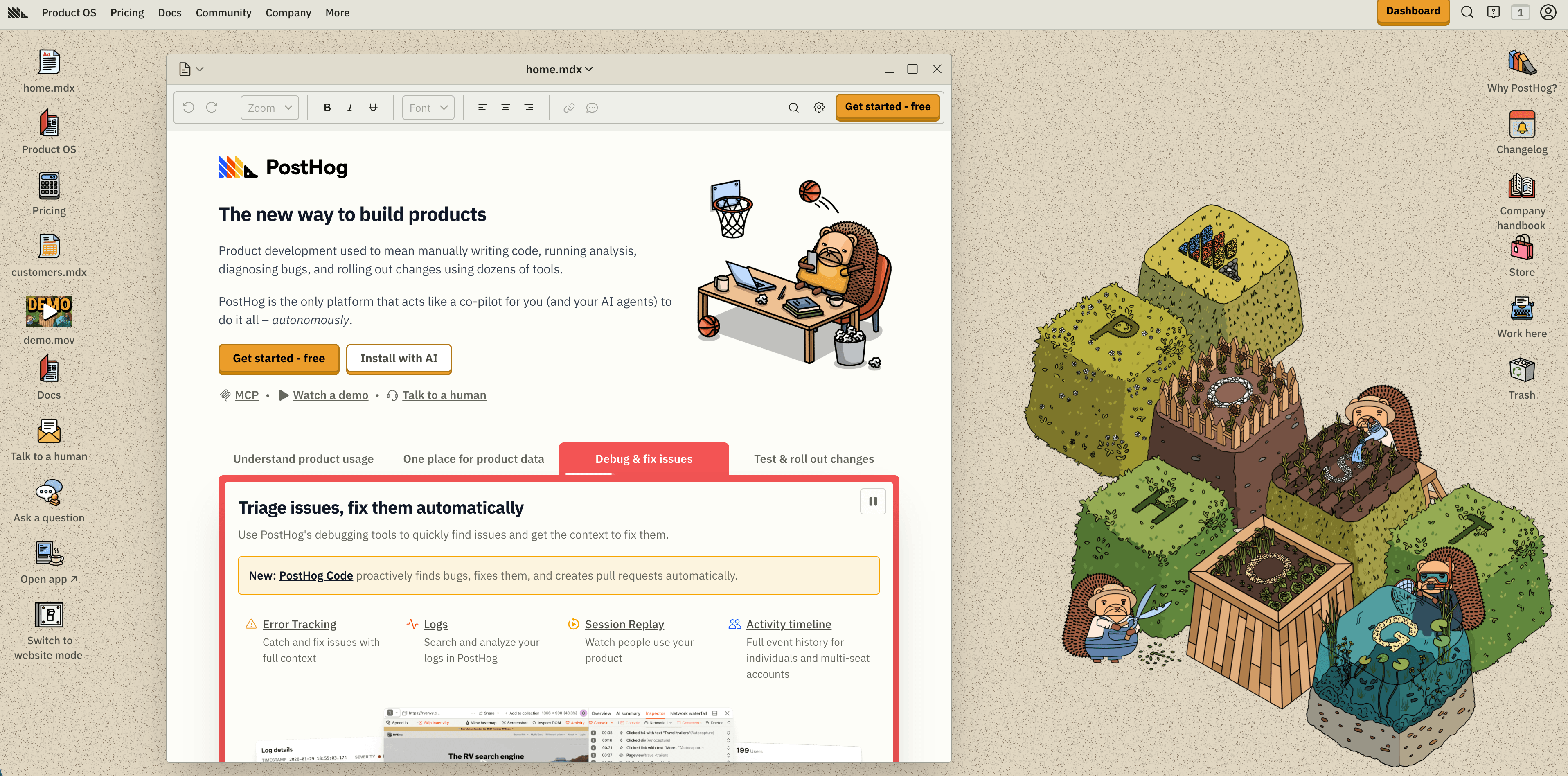The image size is (1568, 776).
Task: Switch to Test & roll out changes tab
Action: point(814,459)
